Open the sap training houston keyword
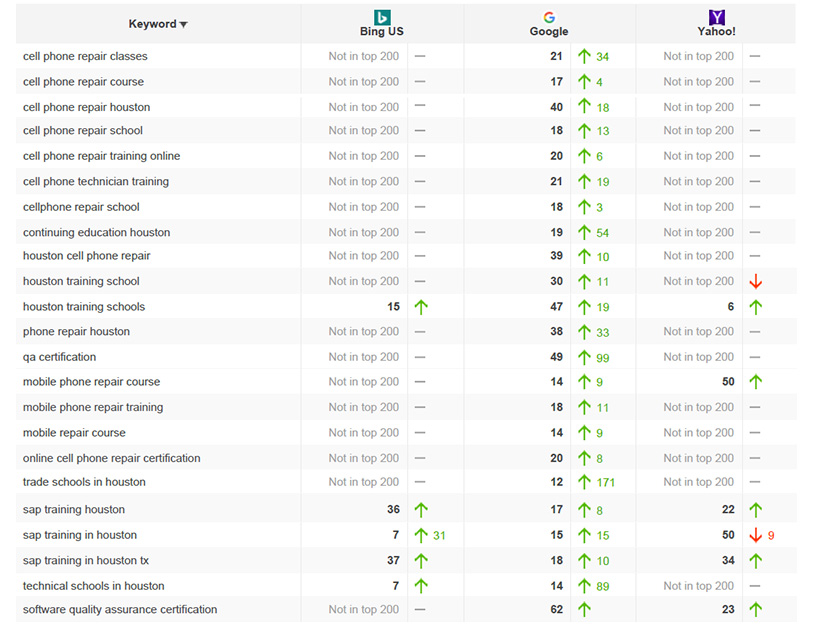Image resolution: width=814 pixels, height=628 pixels. (x=74, y=509)
